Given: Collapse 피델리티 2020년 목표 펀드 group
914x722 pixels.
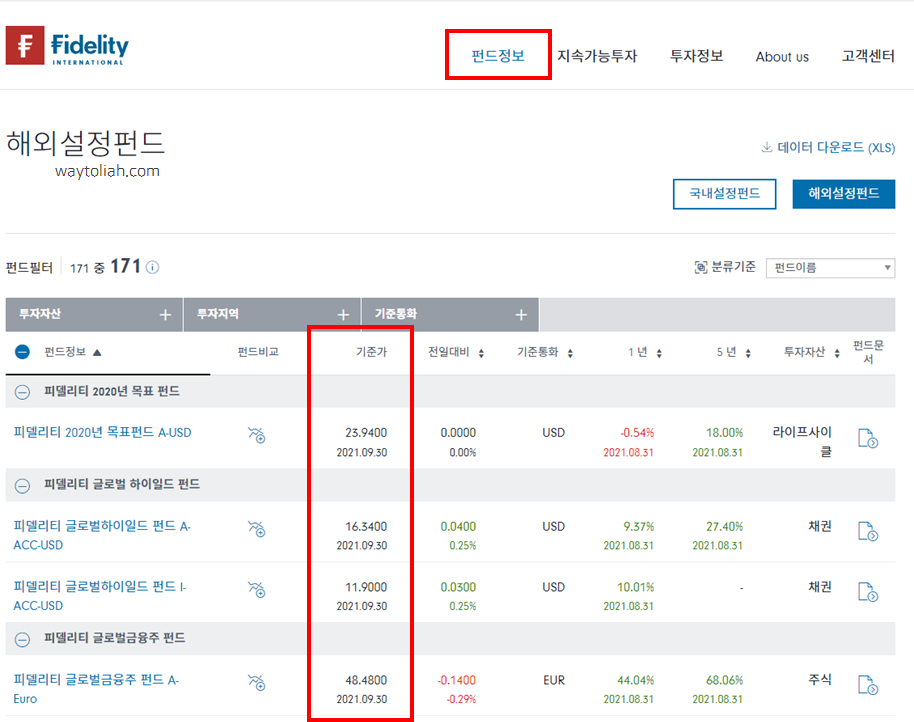Looking at the screenshot, I should pyautogui.click(x=22, y=392).
